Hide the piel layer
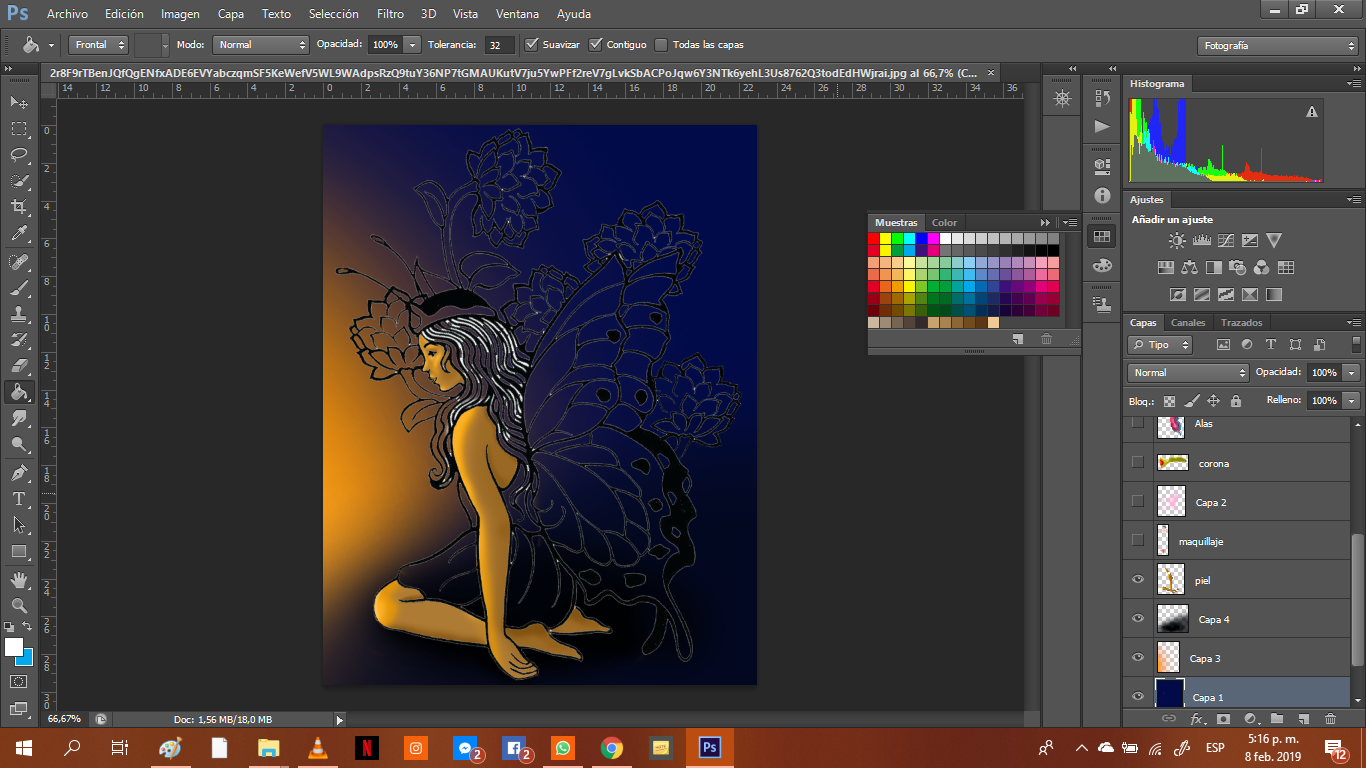Image resolution: width=1366 pixels, height=768 pixels. [1137, 580]
